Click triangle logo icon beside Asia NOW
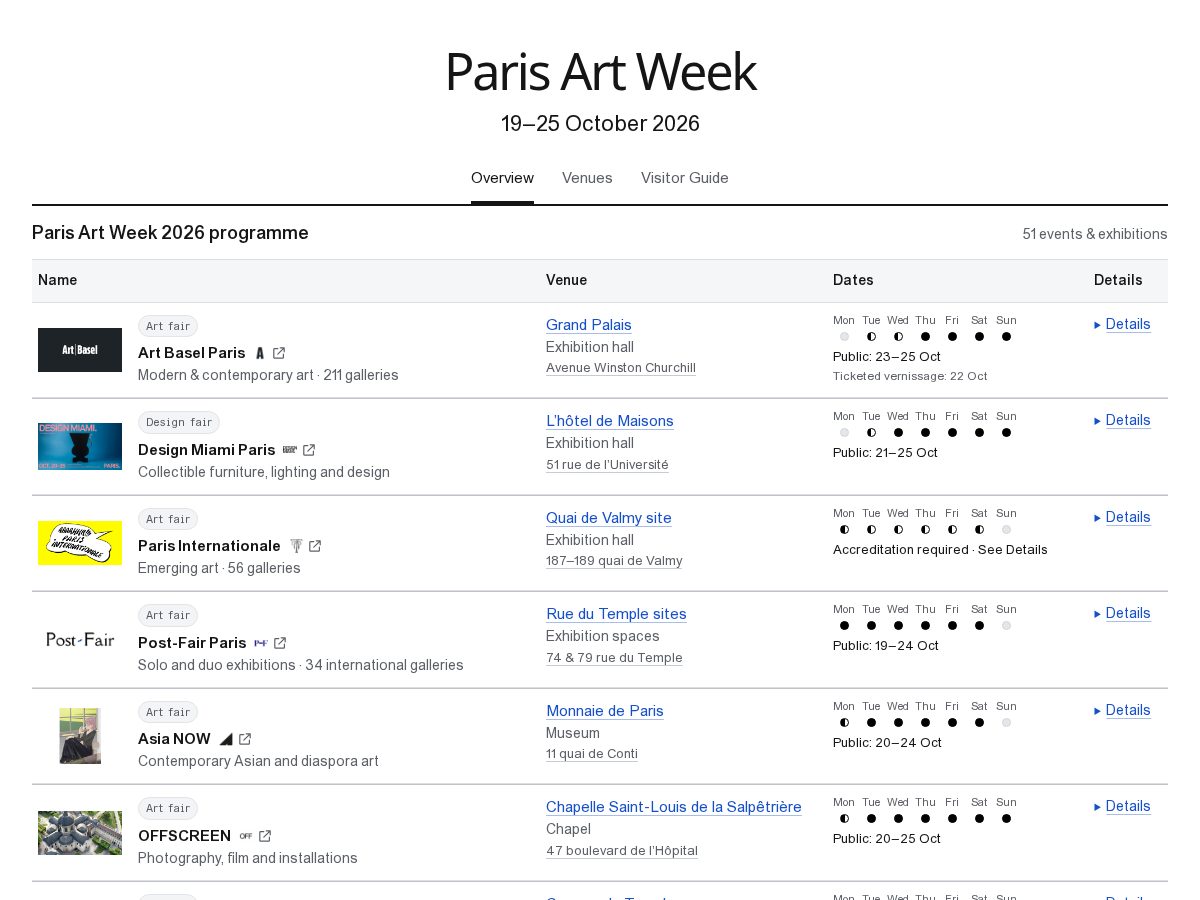The width and height of the screenshot is (1200, 900). click(x=226, y=739)
